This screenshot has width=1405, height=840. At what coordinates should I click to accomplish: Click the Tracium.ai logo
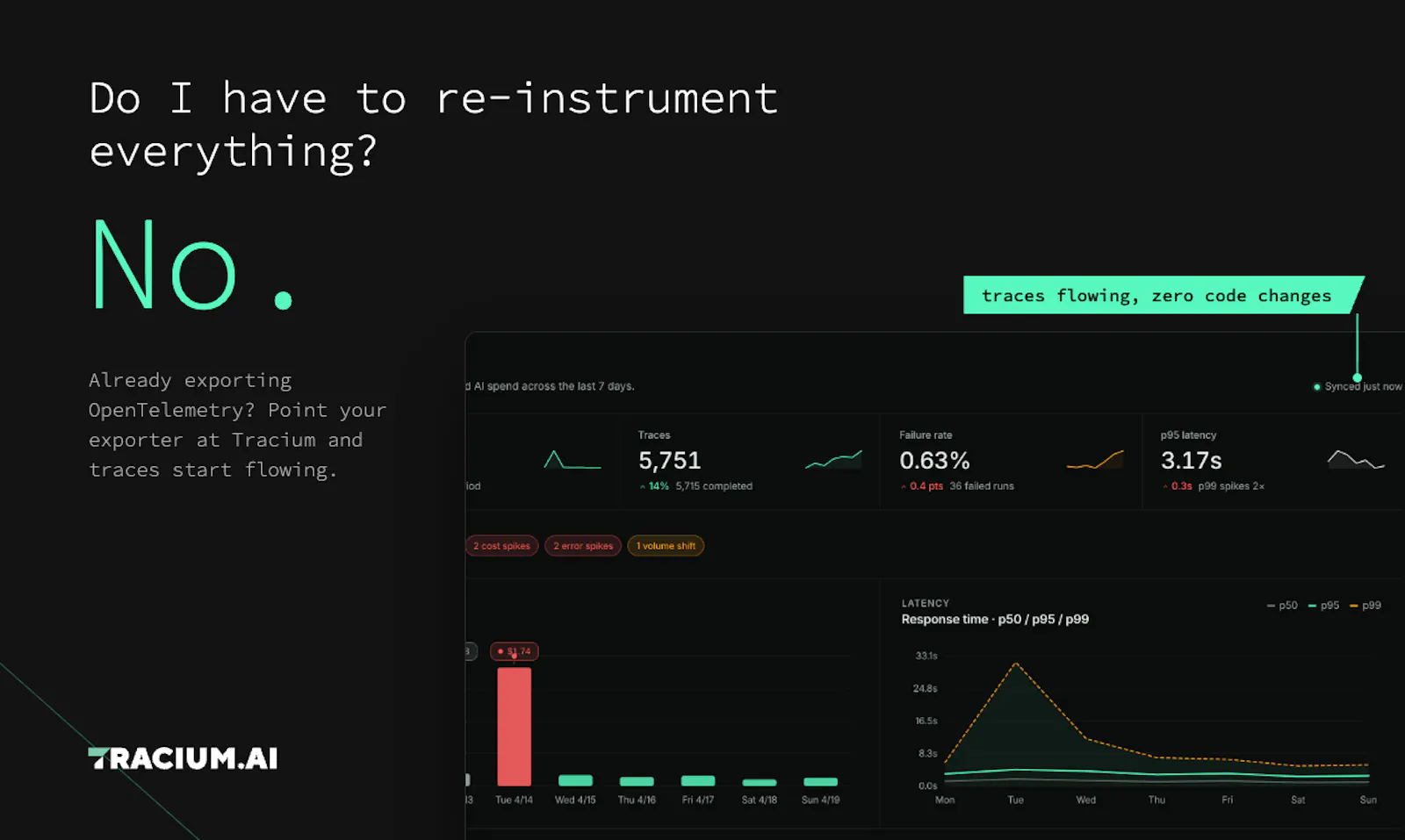point(183,758)
